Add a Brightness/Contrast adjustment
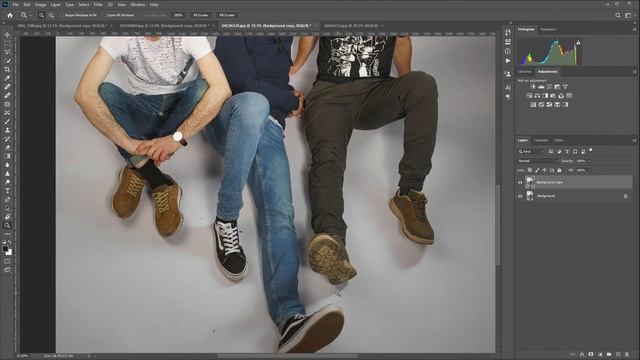The image size is (640, 360). pyautogui.click(x=533, y=87)
